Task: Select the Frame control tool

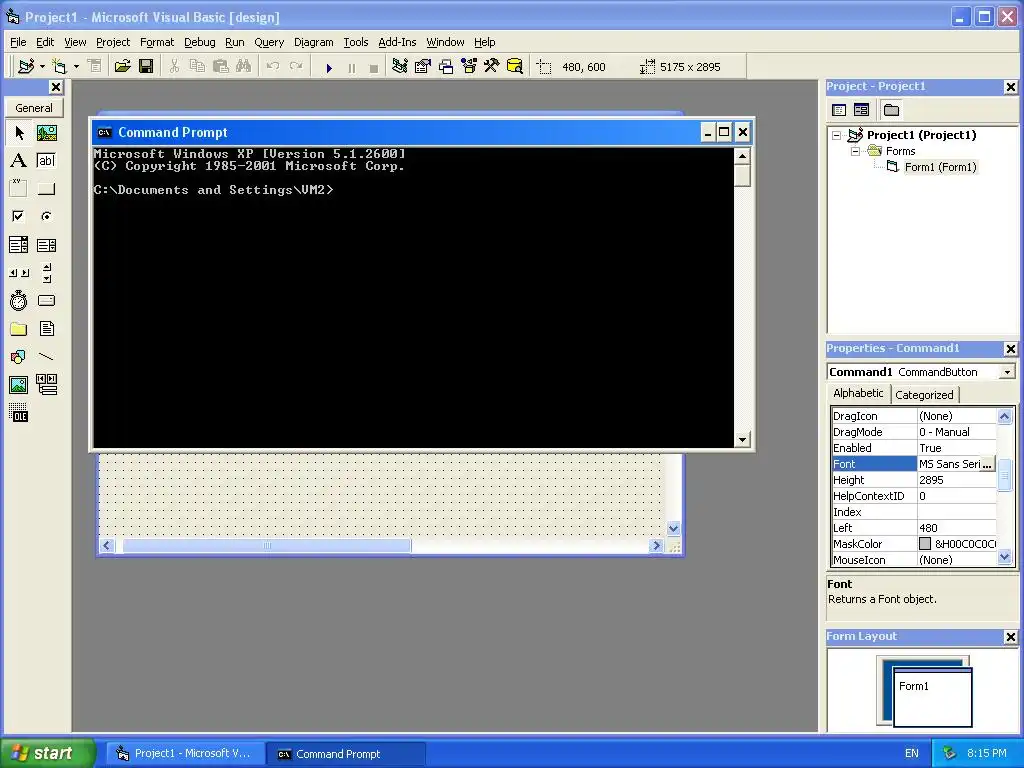Action: click(x=18, y=189)
